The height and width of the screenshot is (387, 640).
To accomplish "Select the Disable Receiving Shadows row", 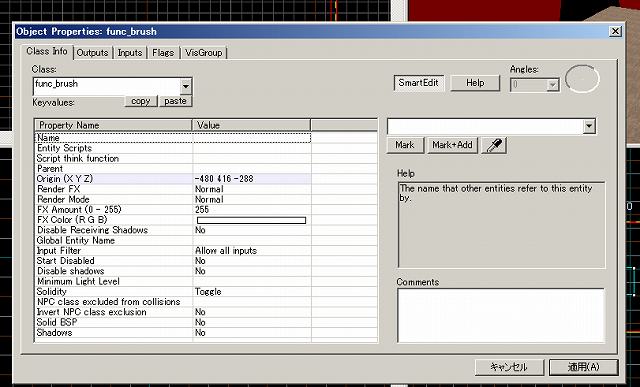I will 173,230.
